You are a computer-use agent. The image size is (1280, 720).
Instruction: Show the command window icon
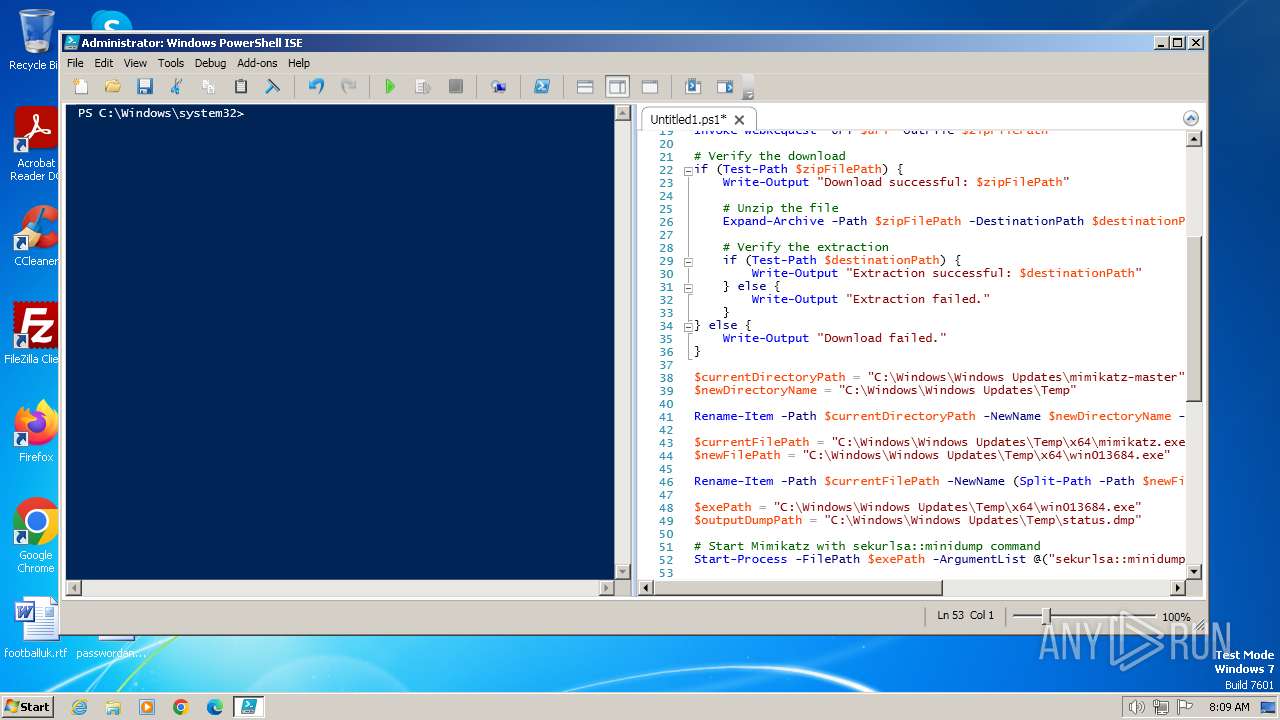tap(692, 87)
